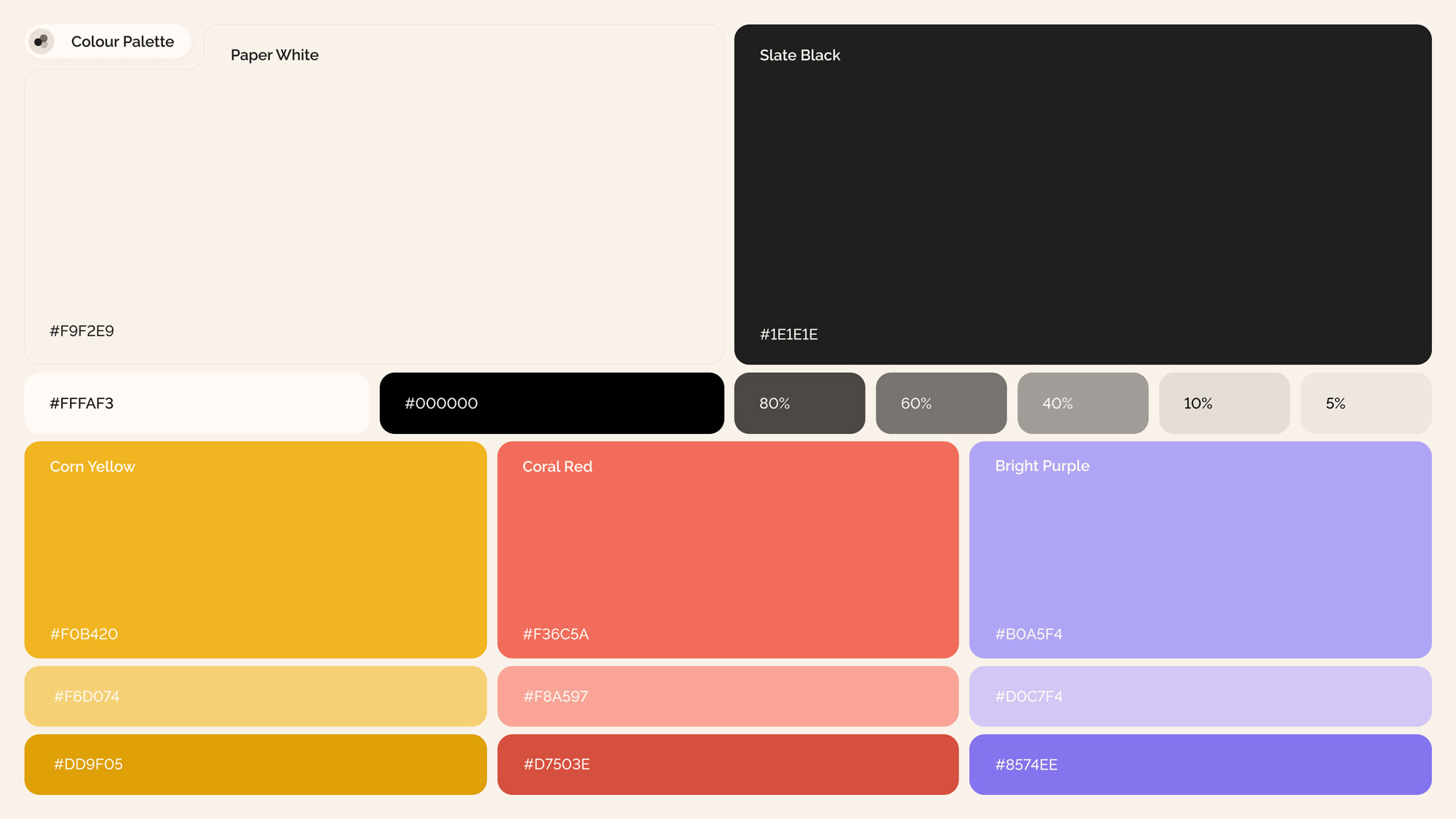This screenshot has height=819, width=1456.
Task: Choose the 10% grey tint swatch
Action: click(x=1224, y=403)
